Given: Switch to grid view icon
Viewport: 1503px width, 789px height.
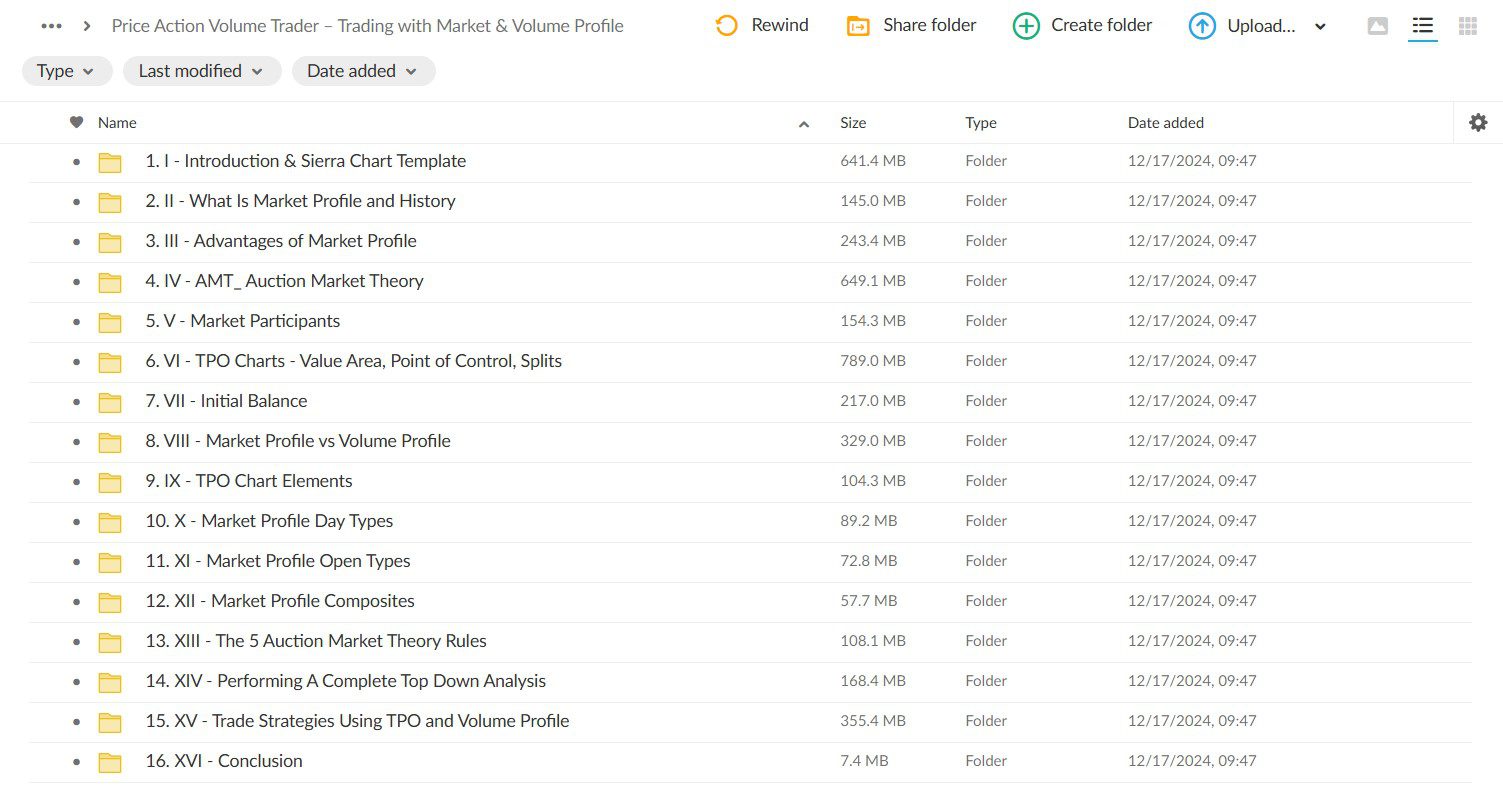Looking at the screenshot, I should coord(1468,27).
